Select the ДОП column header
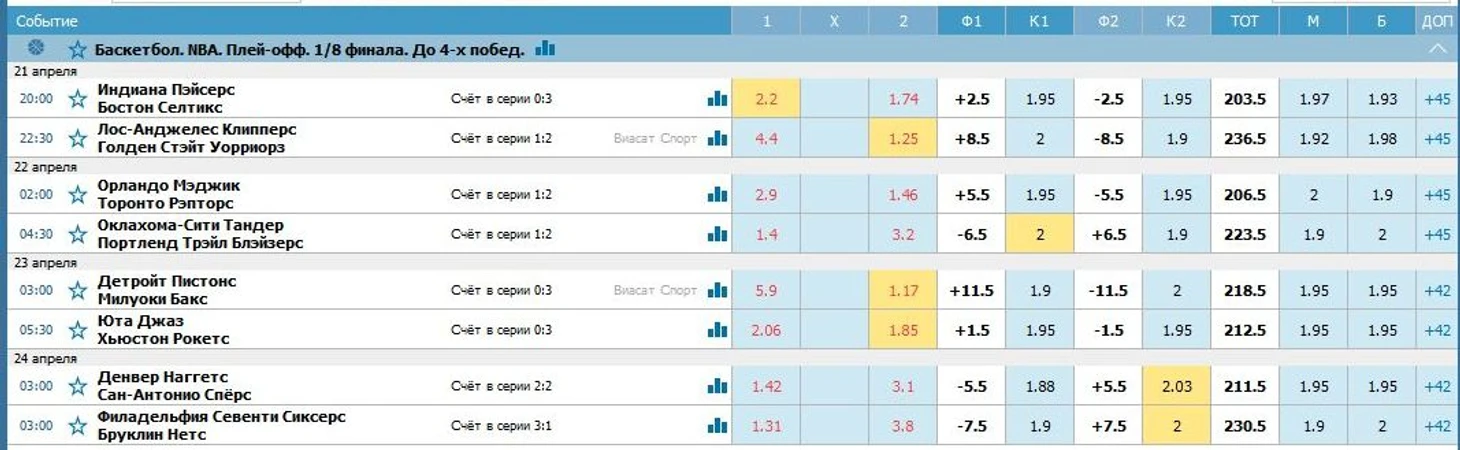The width and height of the screenshot is (1460, 450). [1437, 21]
